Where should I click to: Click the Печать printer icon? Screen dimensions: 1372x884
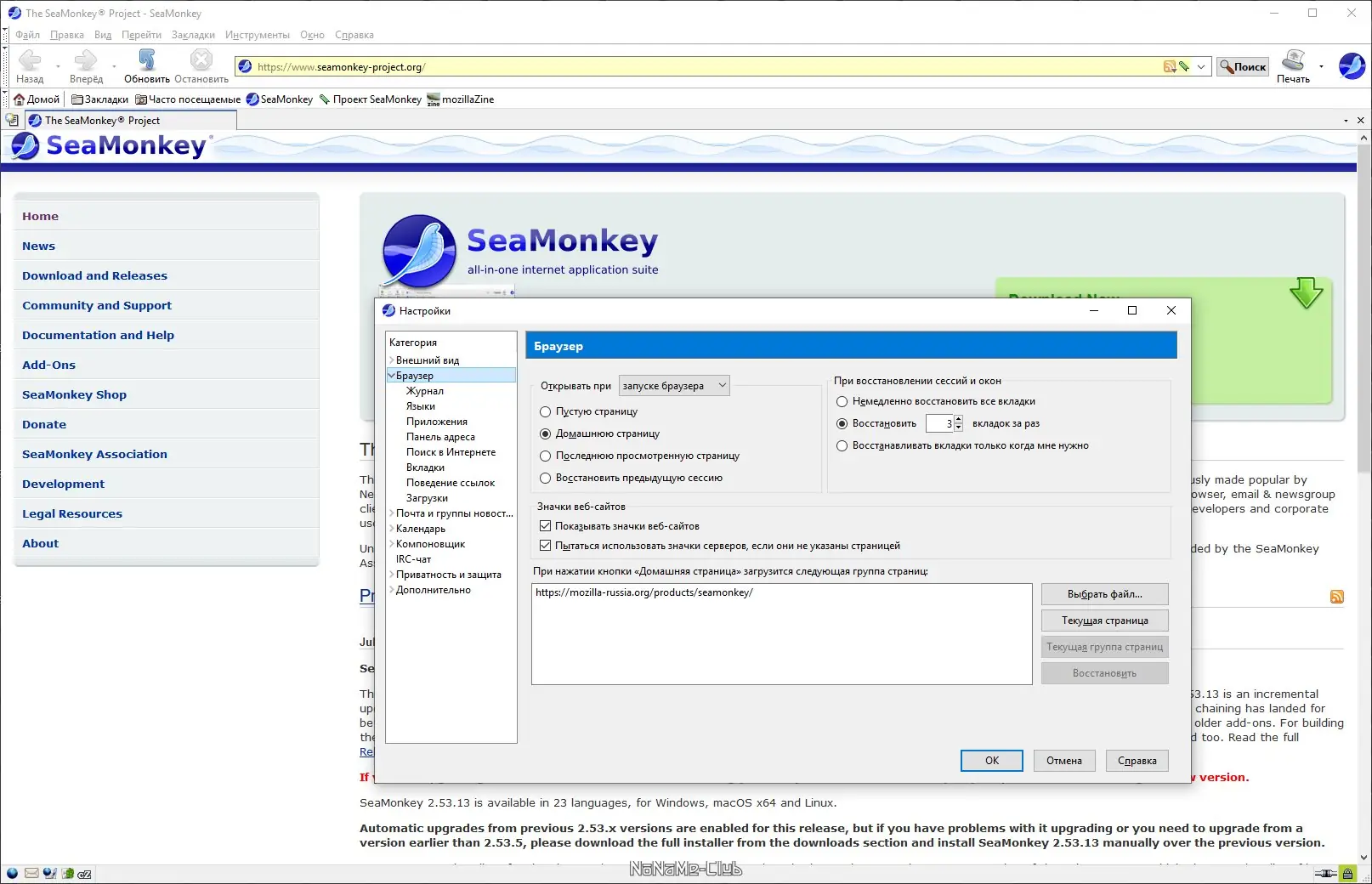pos(1293,59)
